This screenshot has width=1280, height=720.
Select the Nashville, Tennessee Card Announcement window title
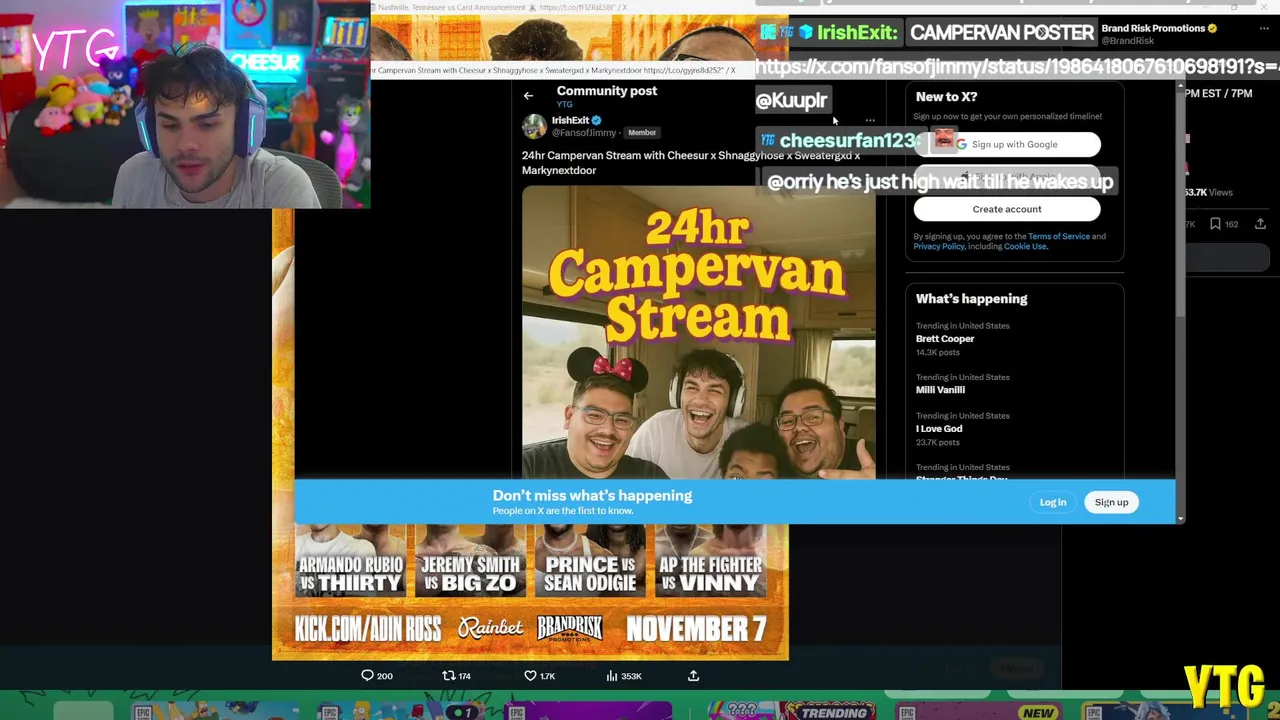[499, 7]
